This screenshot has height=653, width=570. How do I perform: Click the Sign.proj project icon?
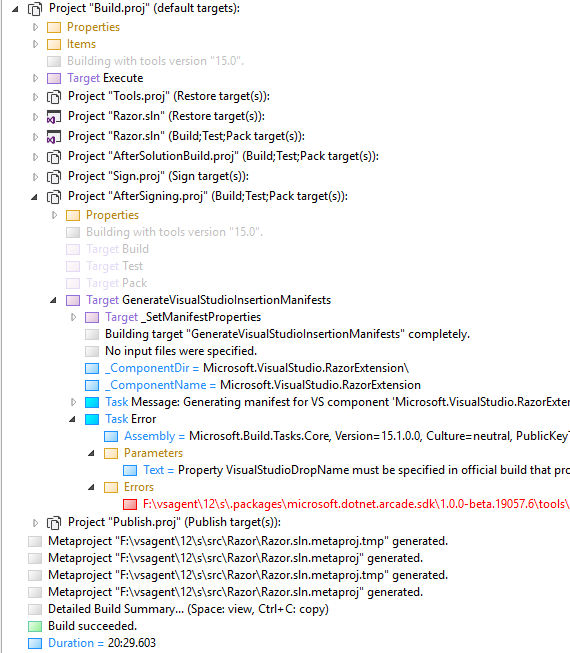[54, 177]
